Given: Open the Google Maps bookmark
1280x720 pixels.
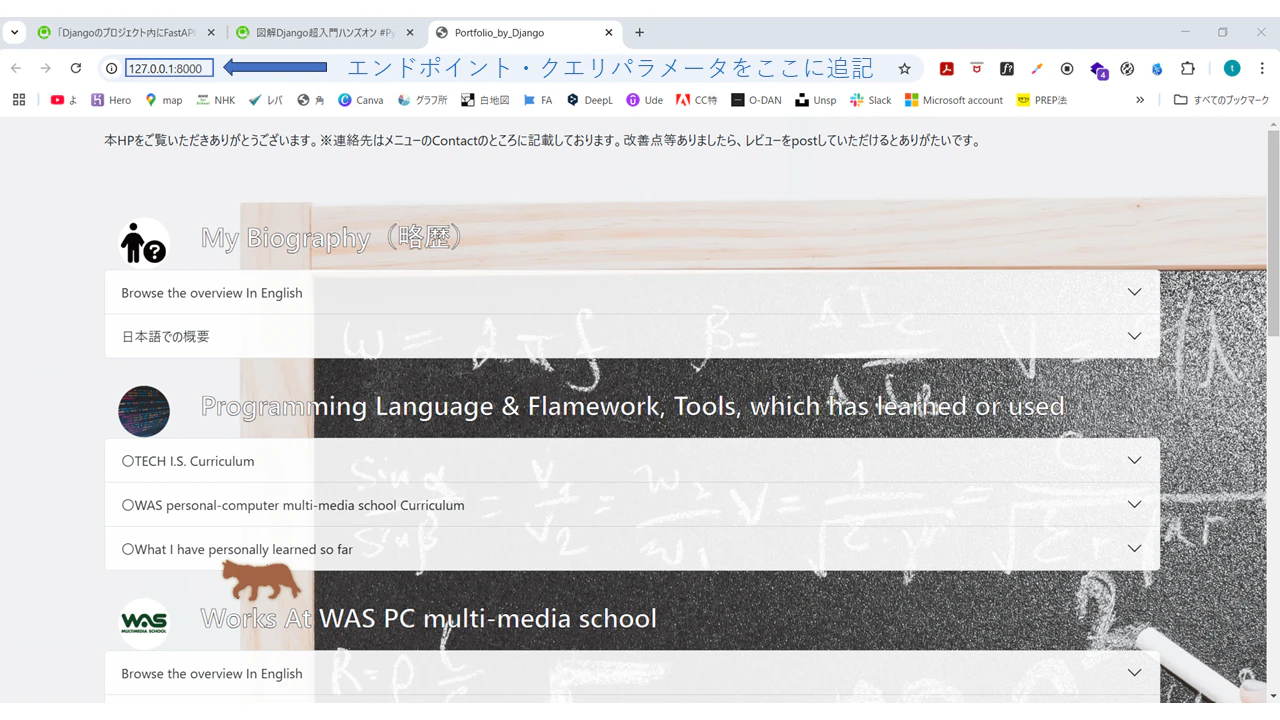Looking at the screenshot, I should 164,100.
